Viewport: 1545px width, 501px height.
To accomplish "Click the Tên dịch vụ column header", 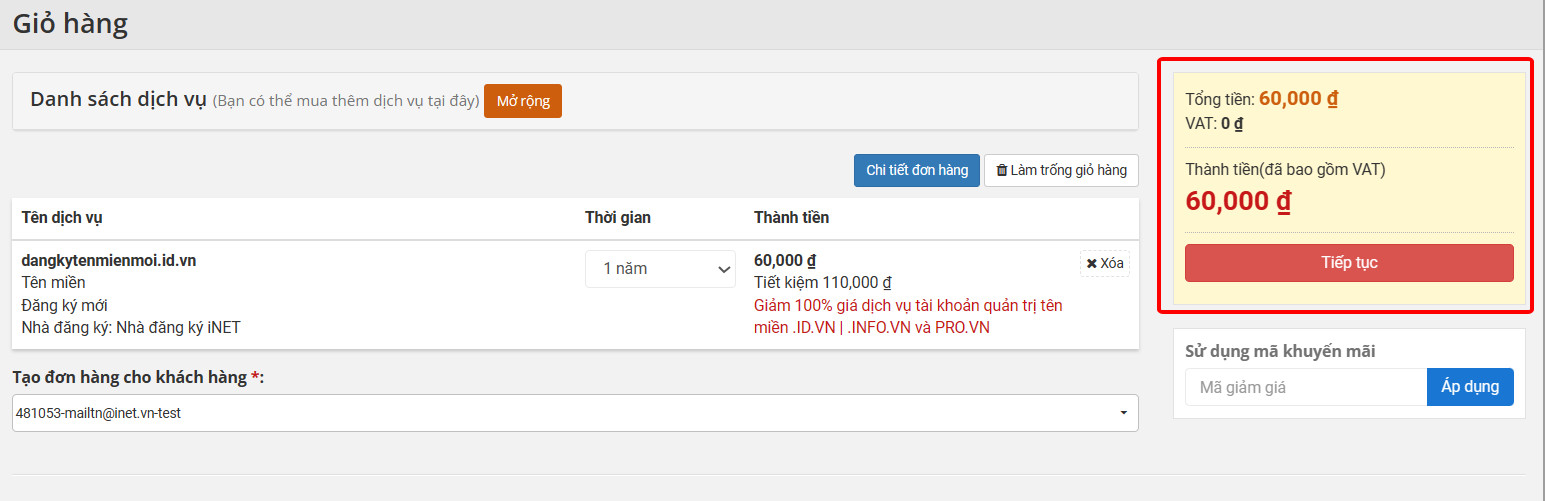I will (x=66, y=217).
